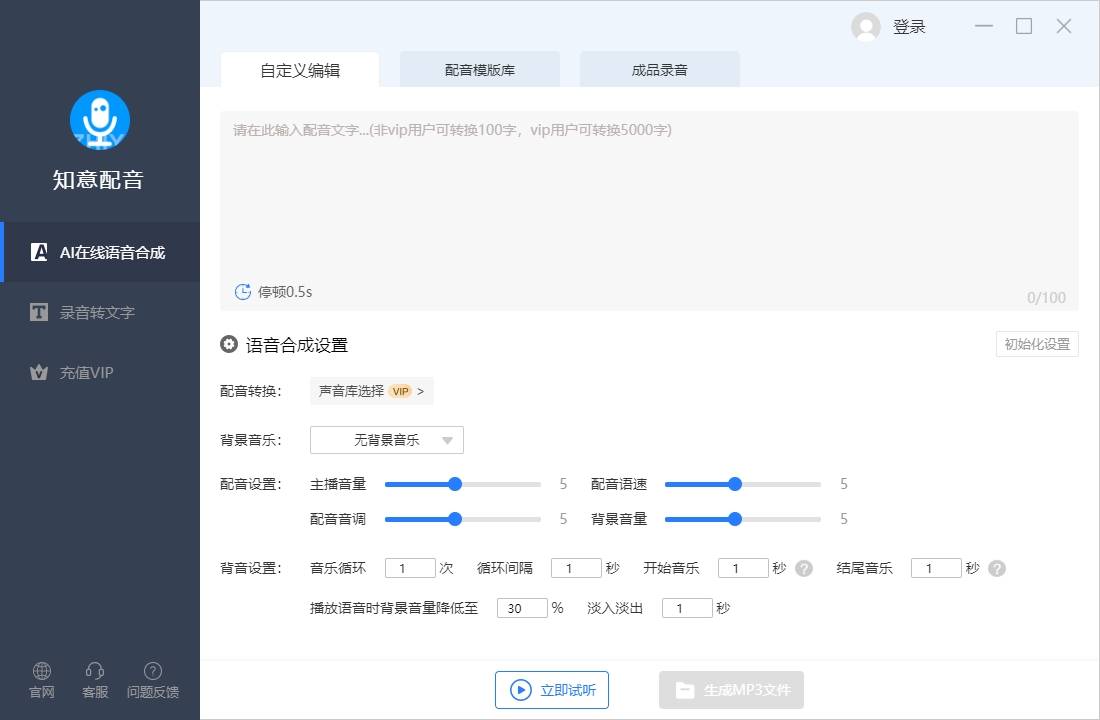
Task: Open the 录音转文字 feature
Action: pyautogui.click(x=100, y=312)
